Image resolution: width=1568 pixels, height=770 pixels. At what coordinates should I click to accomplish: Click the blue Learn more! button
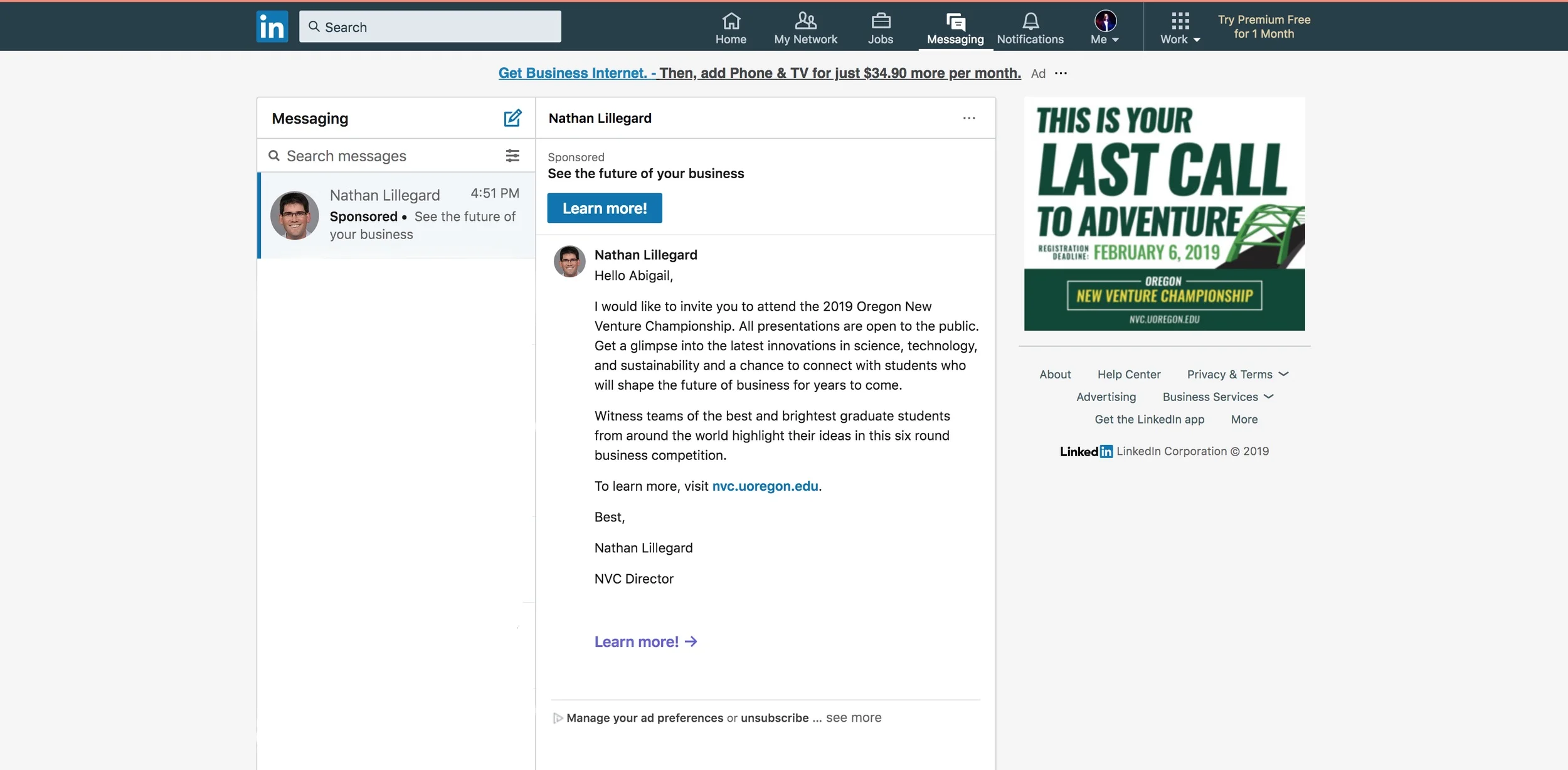[604, 208]
